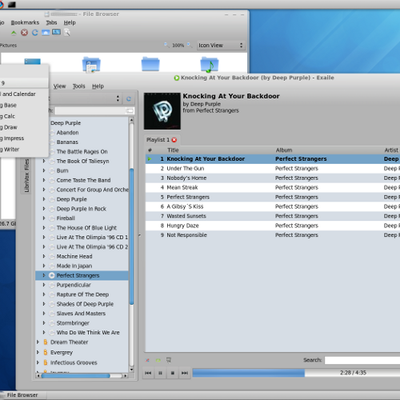The height and width of the screenshot is (400, 400).
Task: Pause the current track
Action: (x=160, y=373)
